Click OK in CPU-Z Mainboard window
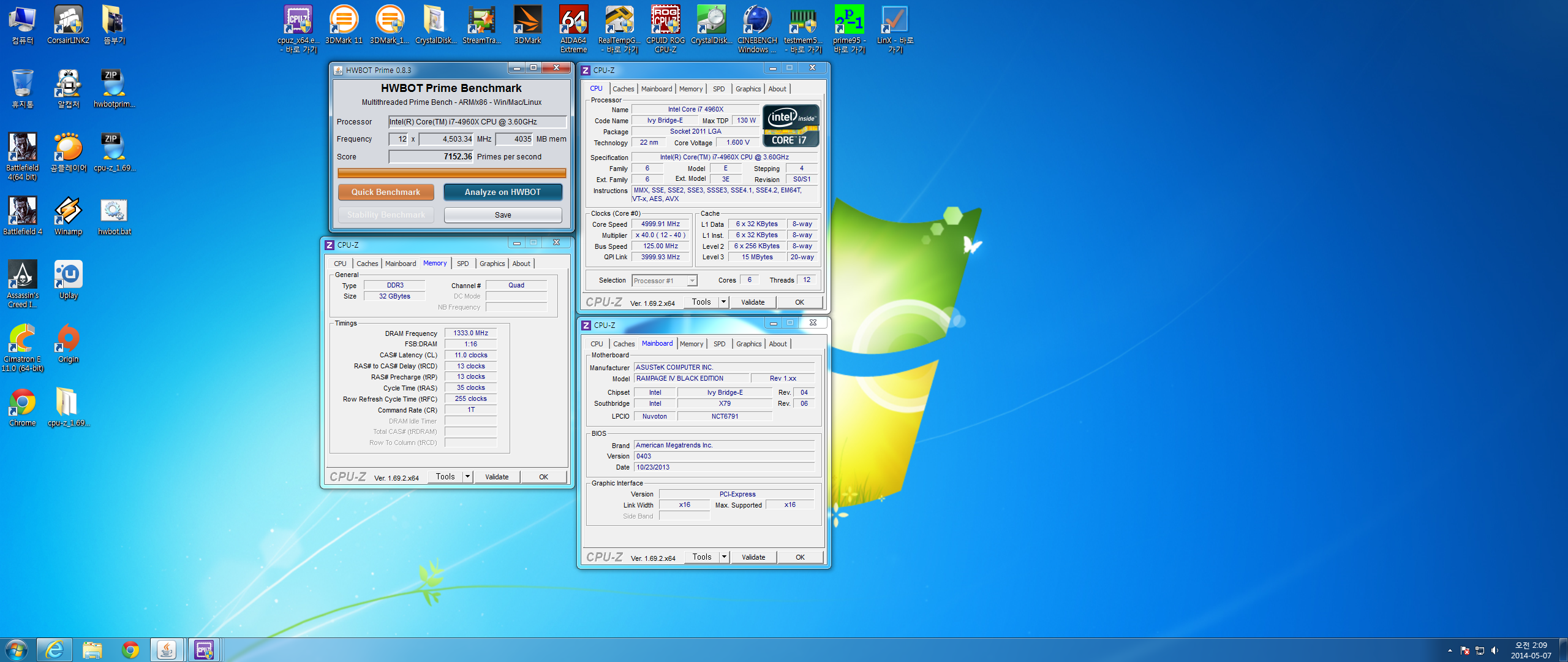Viewport: 1568px width, 662px height. click(800, 557)
